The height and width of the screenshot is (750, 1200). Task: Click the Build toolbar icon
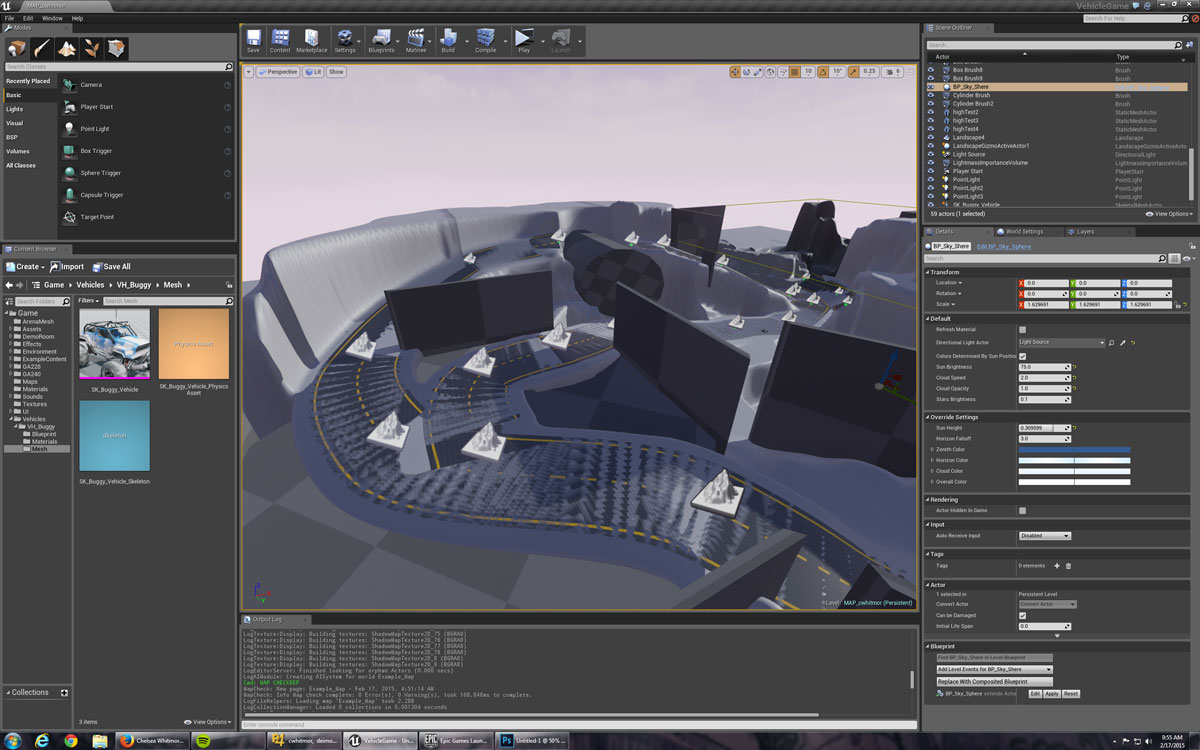[448, 40]
